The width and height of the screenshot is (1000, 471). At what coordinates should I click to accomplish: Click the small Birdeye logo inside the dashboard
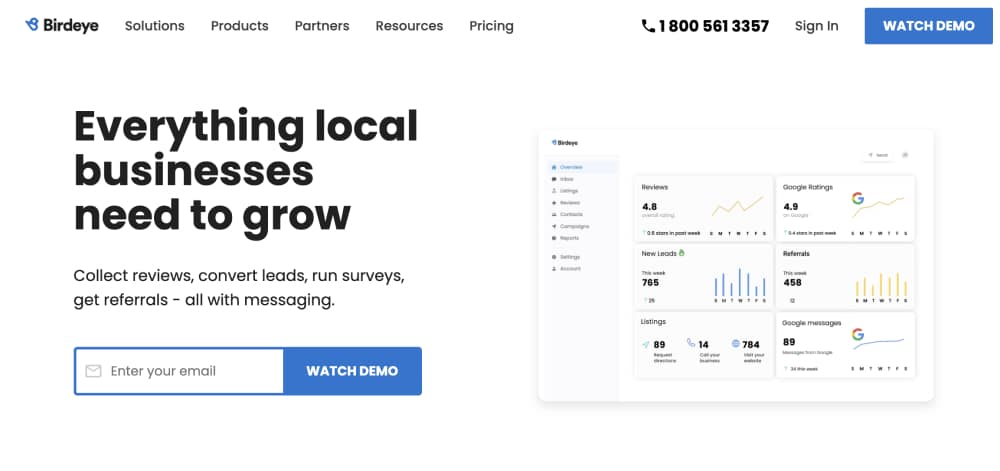coord(564,143)
